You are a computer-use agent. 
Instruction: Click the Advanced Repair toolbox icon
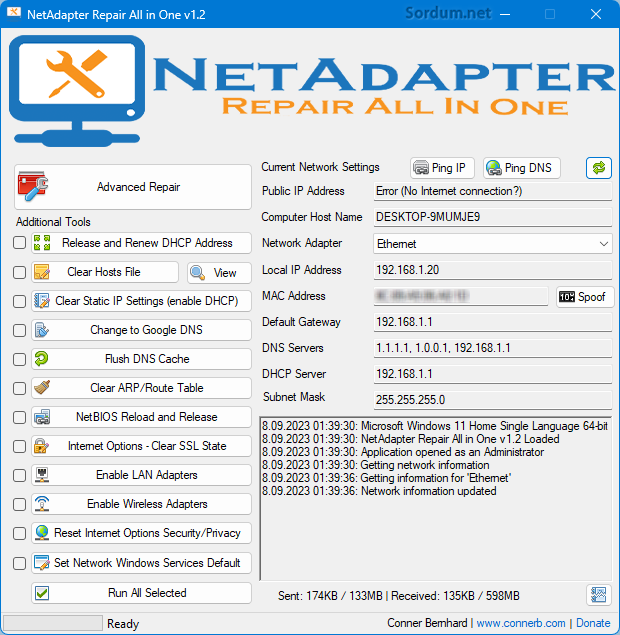point(33,186)
